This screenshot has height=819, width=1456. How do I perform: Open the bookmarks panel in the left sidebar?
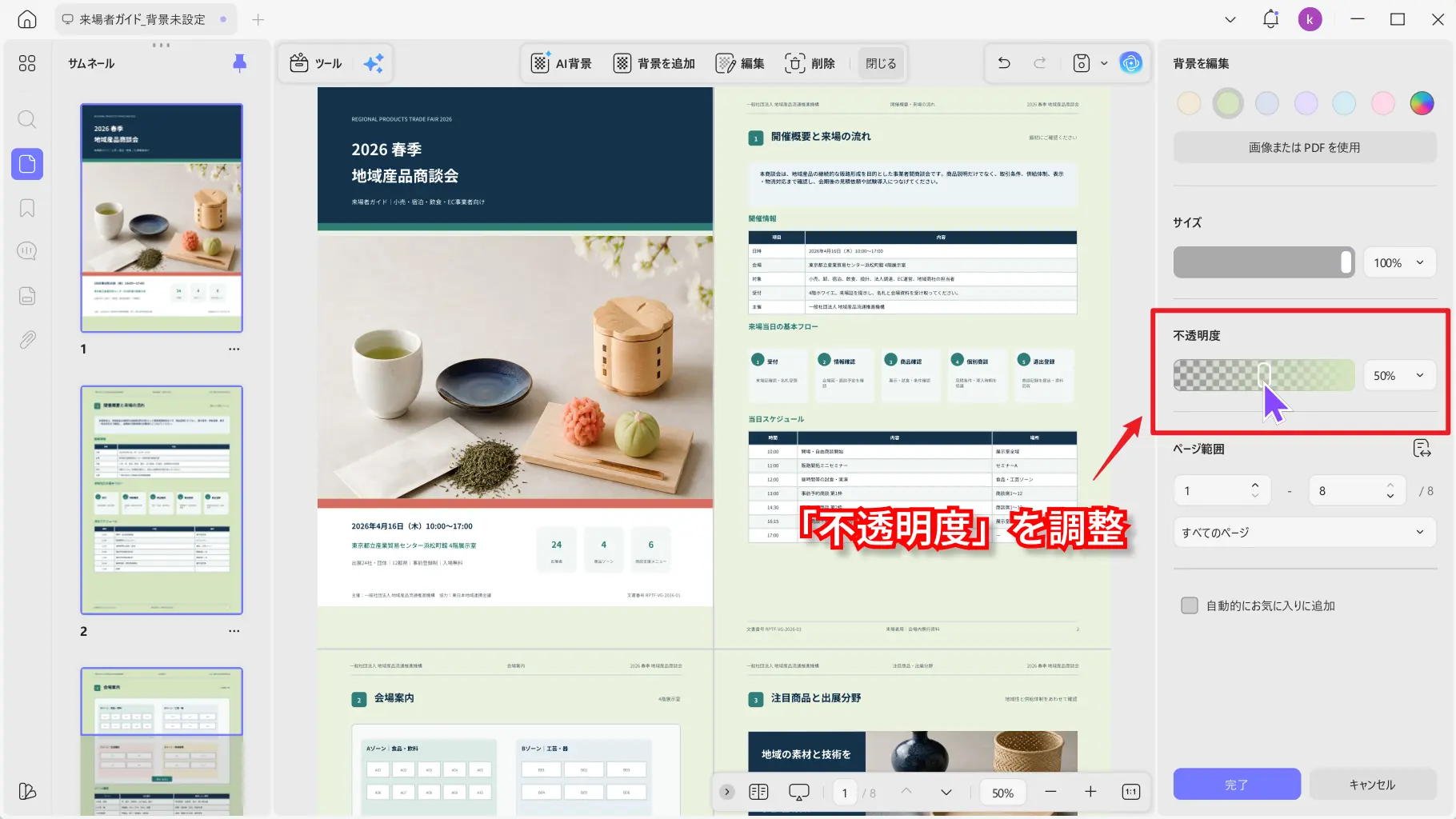(x=27, y=208)
